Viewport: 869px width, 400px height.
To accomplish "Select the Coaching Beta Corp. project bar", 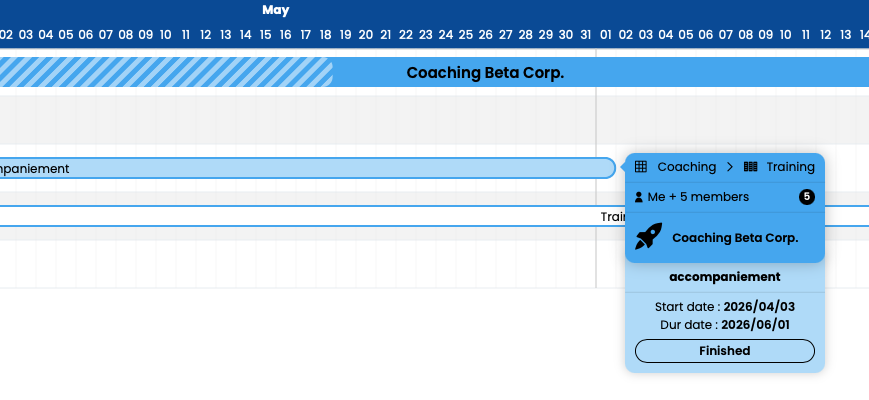I will [x=434, y=72].
